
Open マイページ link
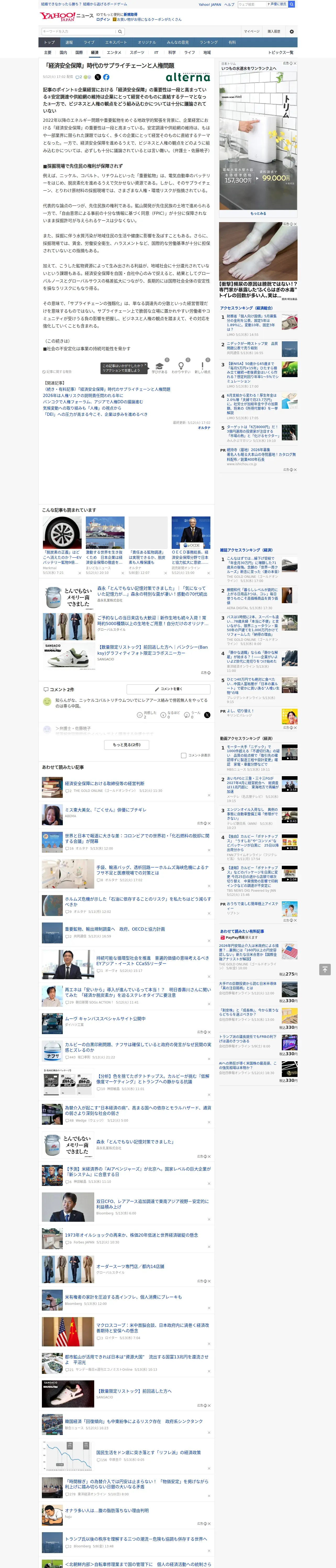tap(251, 32)
